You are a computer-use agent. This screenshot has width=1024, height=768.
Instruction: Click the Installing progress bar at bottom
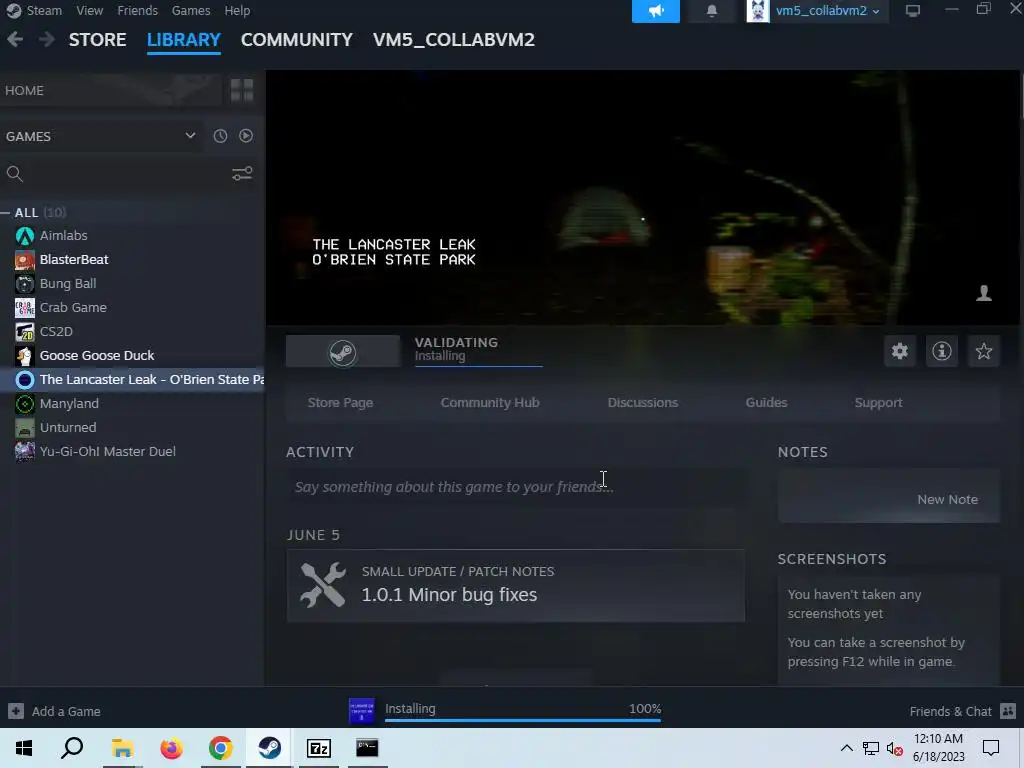click(522, 720)
